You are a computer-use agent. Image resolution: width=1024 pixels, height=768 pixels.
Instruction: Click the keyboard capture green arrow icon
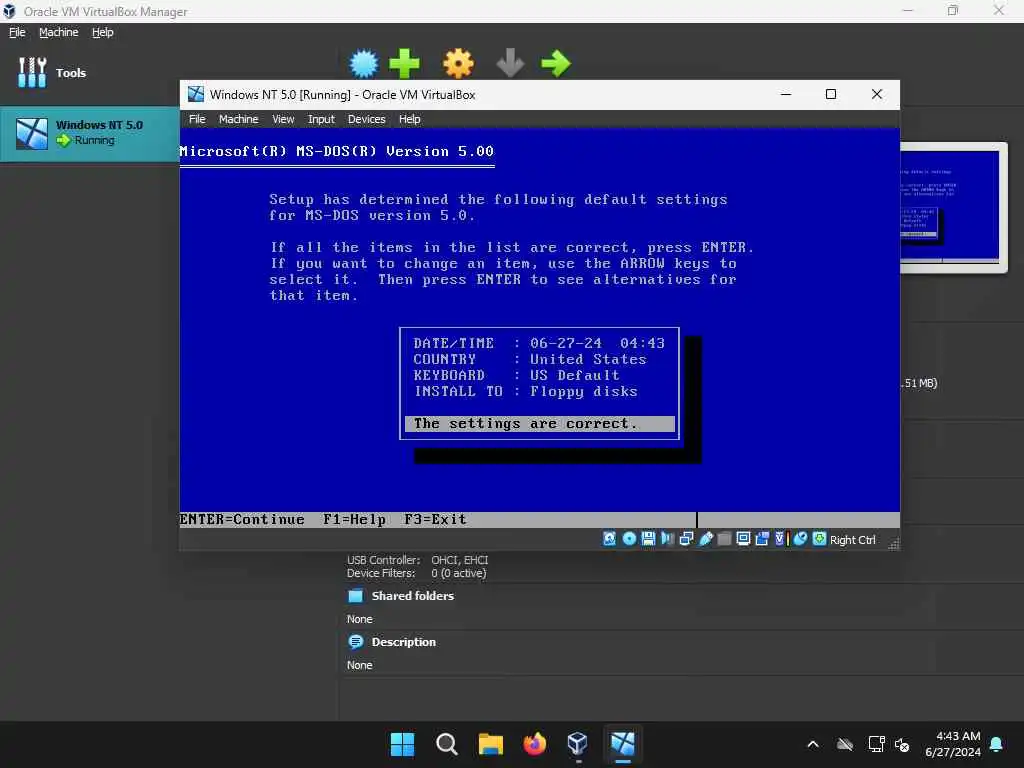click(819, 539)
